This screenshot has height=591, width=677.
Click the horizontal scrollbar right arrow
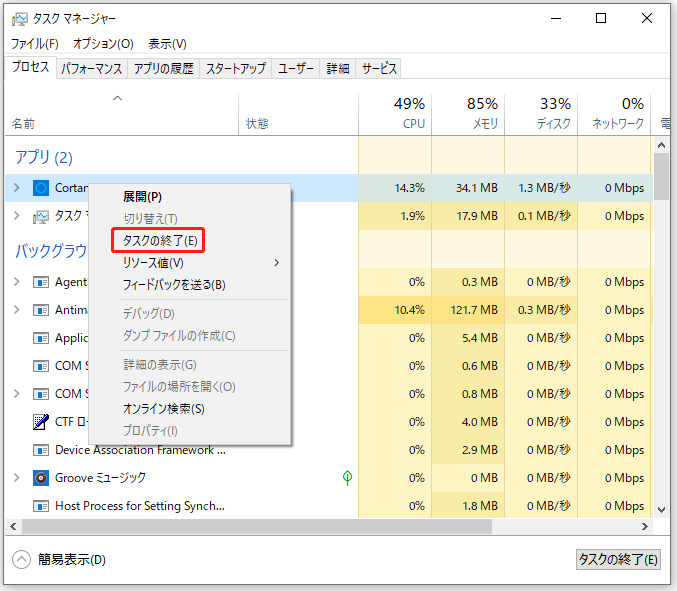(645, 527)
